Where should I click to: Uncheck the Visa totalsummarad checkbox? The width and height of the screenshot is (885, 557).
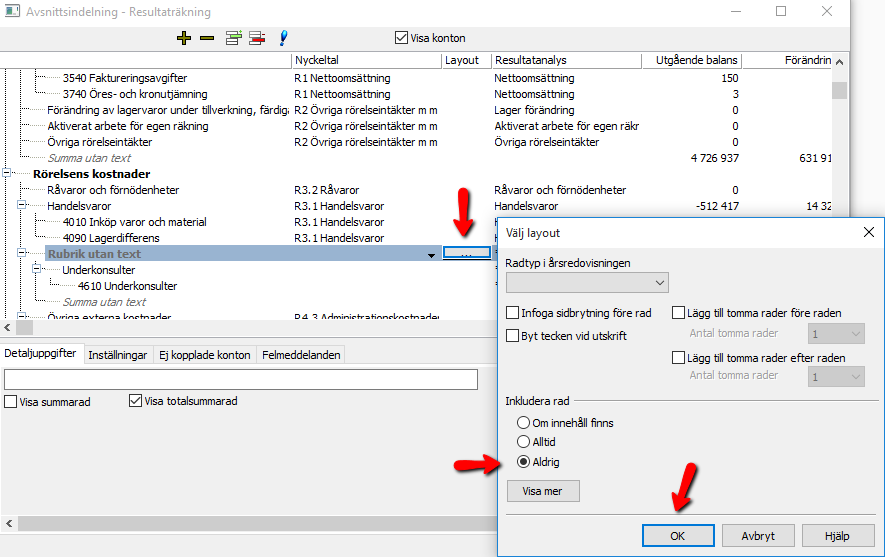135,401
